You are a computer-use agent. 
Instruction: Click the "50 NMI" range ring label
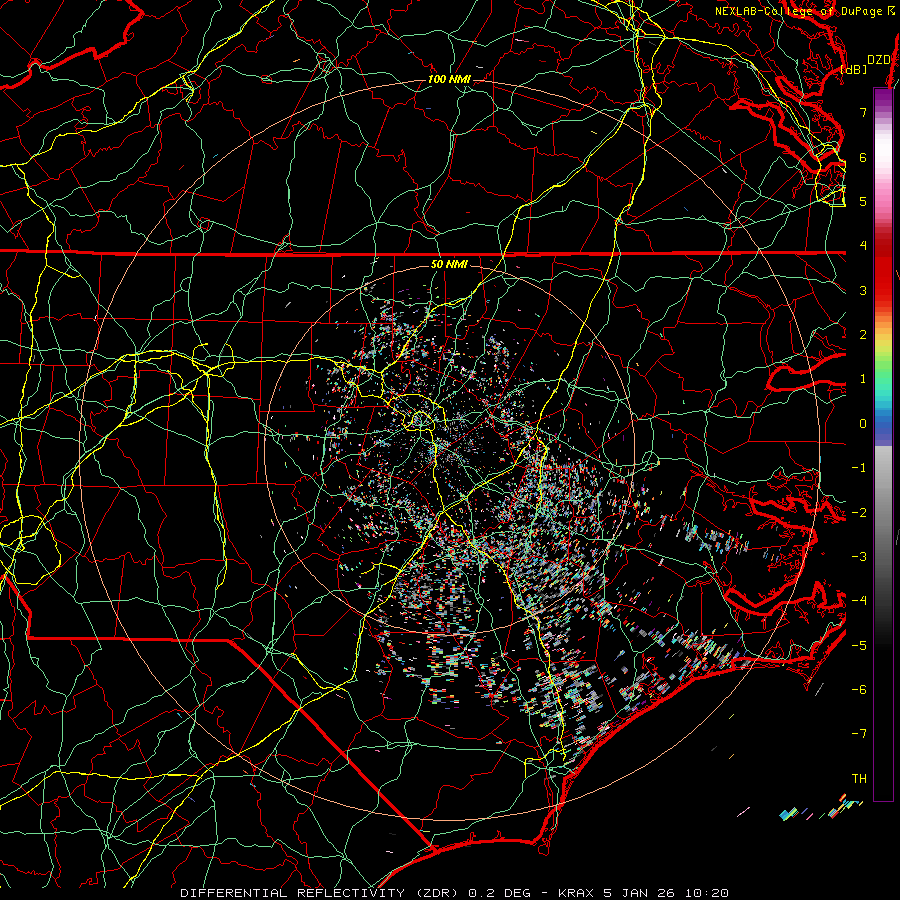449,264
